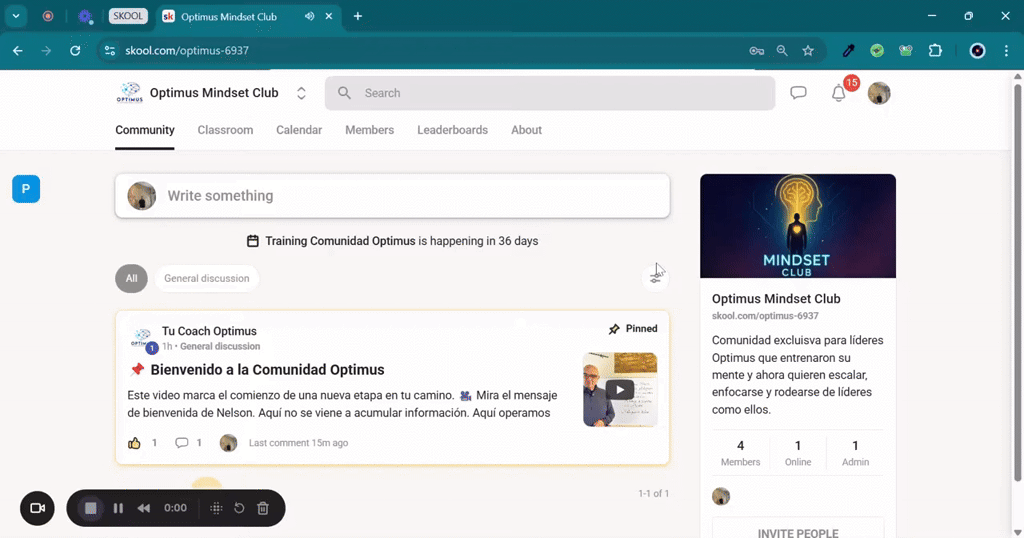The image size is (1024, 538).
Task: Switch to the Community tab
Action: pos(145,130)
